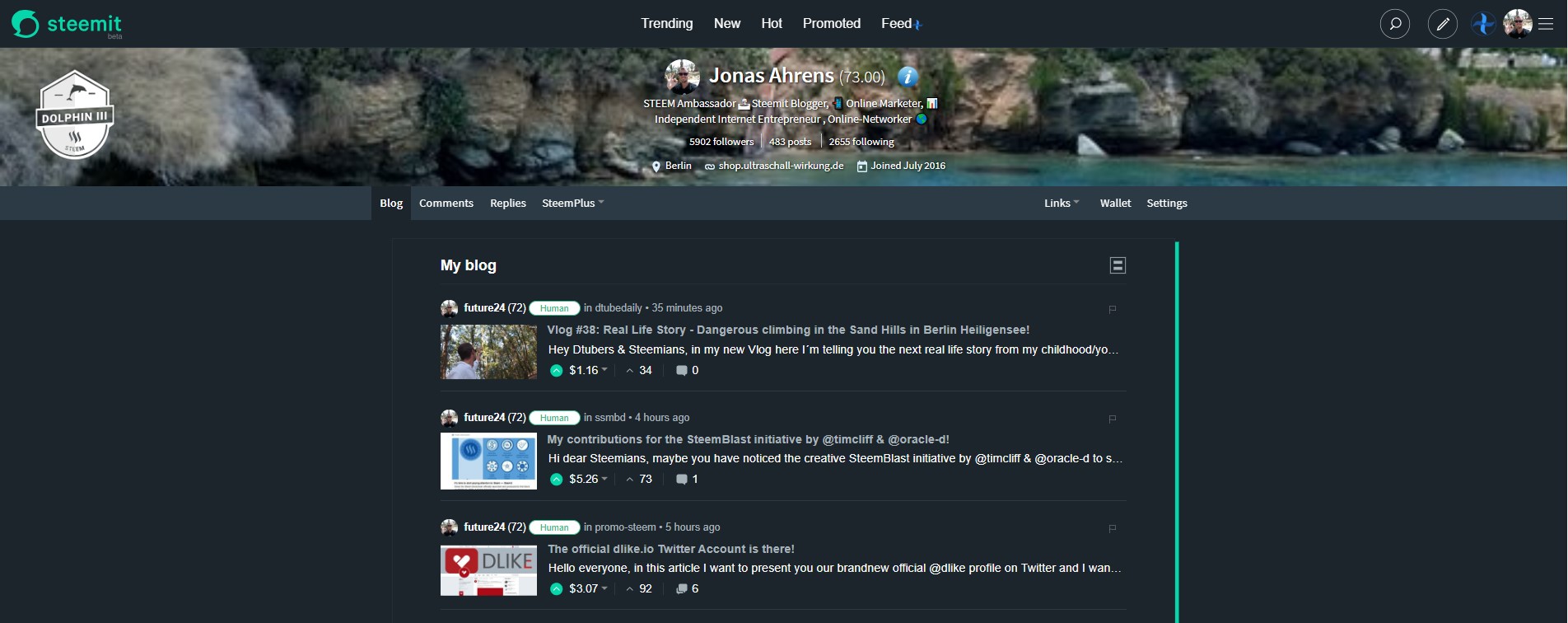Image resolution: width=1568 pixels, height=623 pixels.
Task: Open the Feed+ page
Action: [x=901, y=24]
